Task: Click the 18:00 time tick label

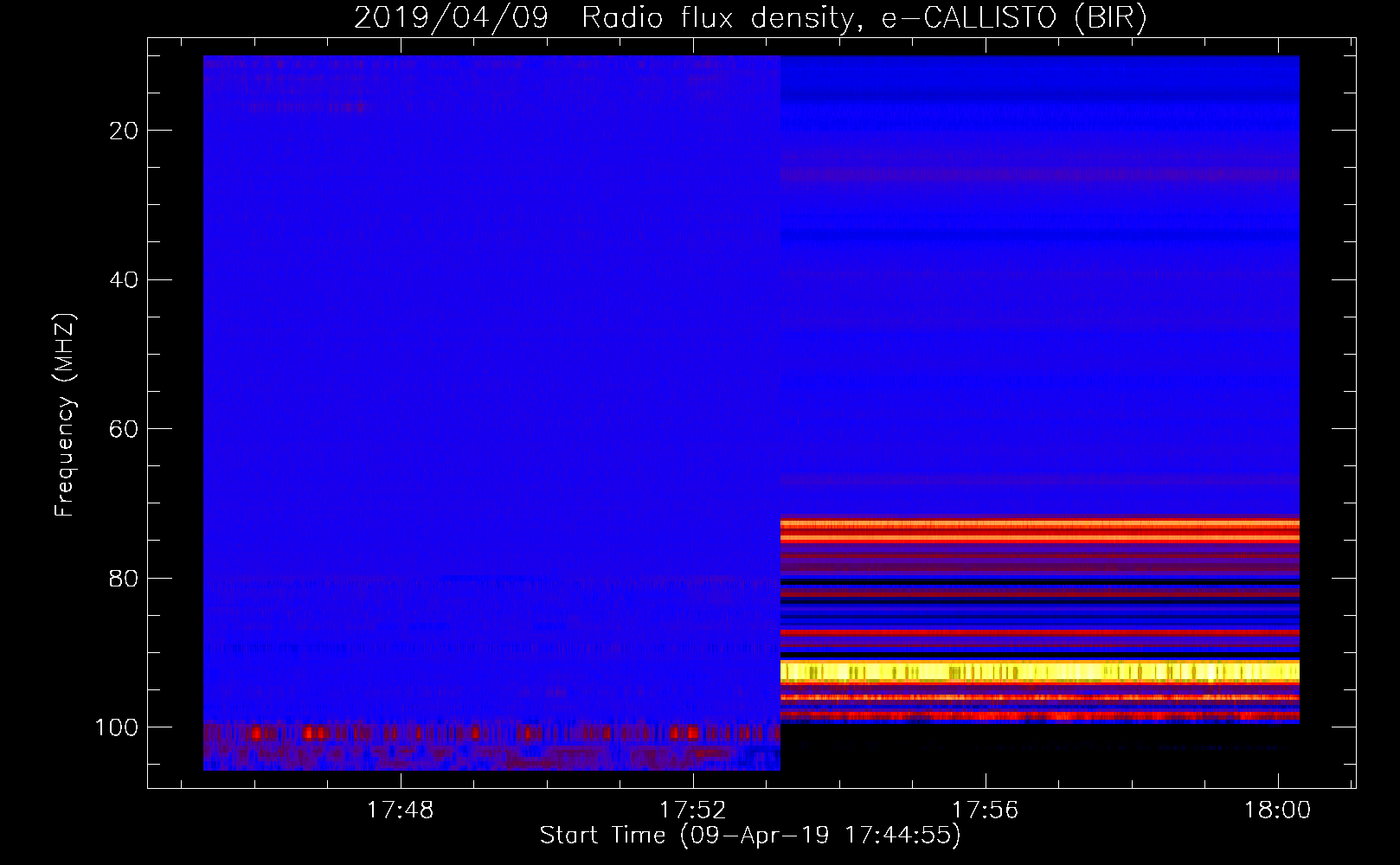Action: (x=1277, y=811)
